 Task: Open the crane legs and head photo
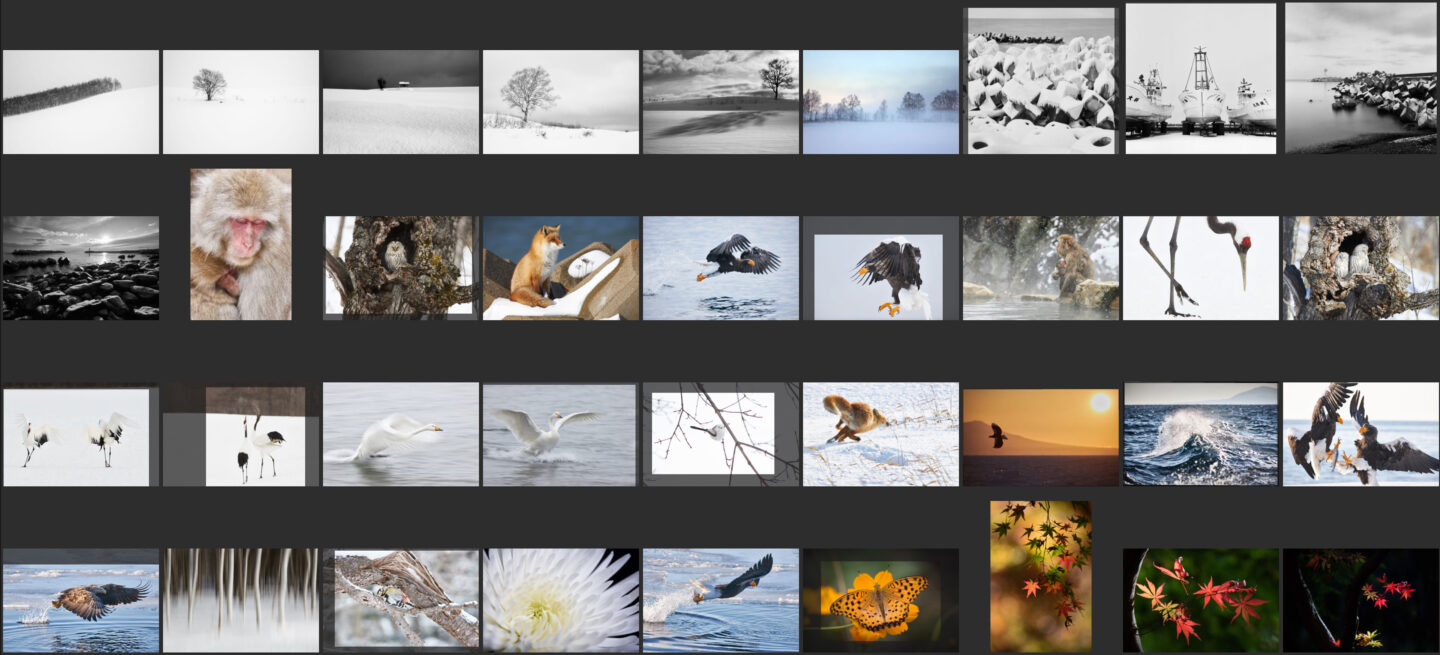pos(1200,268)
